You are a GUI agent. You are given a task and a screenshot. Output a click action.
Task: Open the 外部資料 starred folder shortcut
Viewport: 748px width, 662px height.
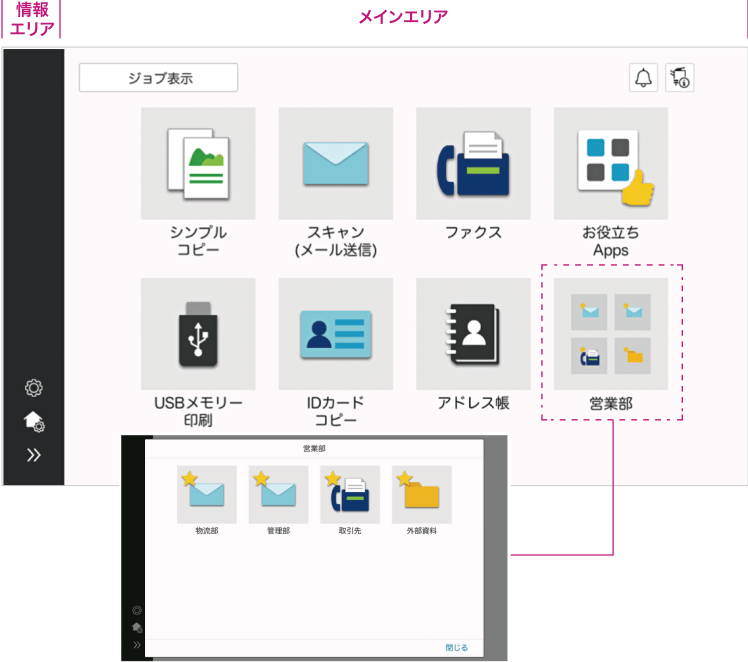[422, 495]
